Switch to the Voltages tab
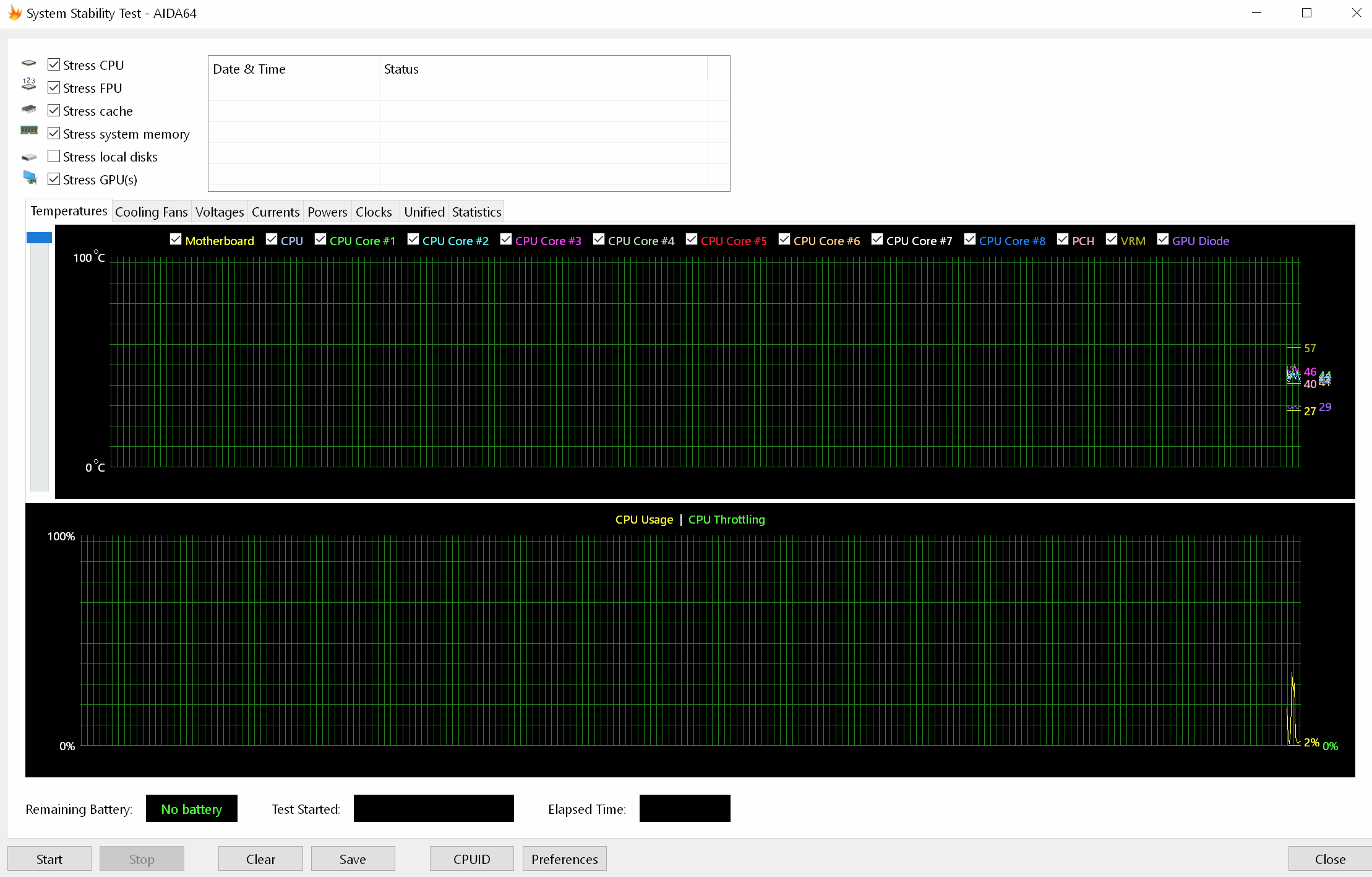This screenshot has height=877, width=1372. pos(219,212)
